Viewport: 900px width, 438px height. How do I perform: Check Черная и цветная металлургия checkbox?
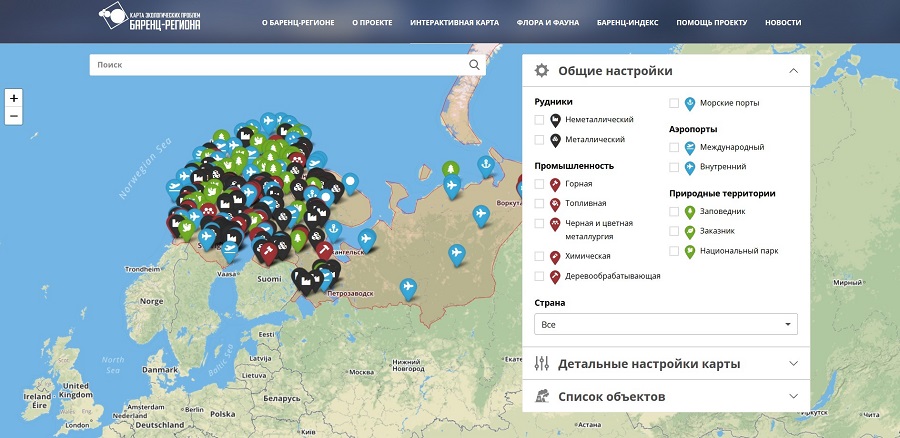pos(539,223)
